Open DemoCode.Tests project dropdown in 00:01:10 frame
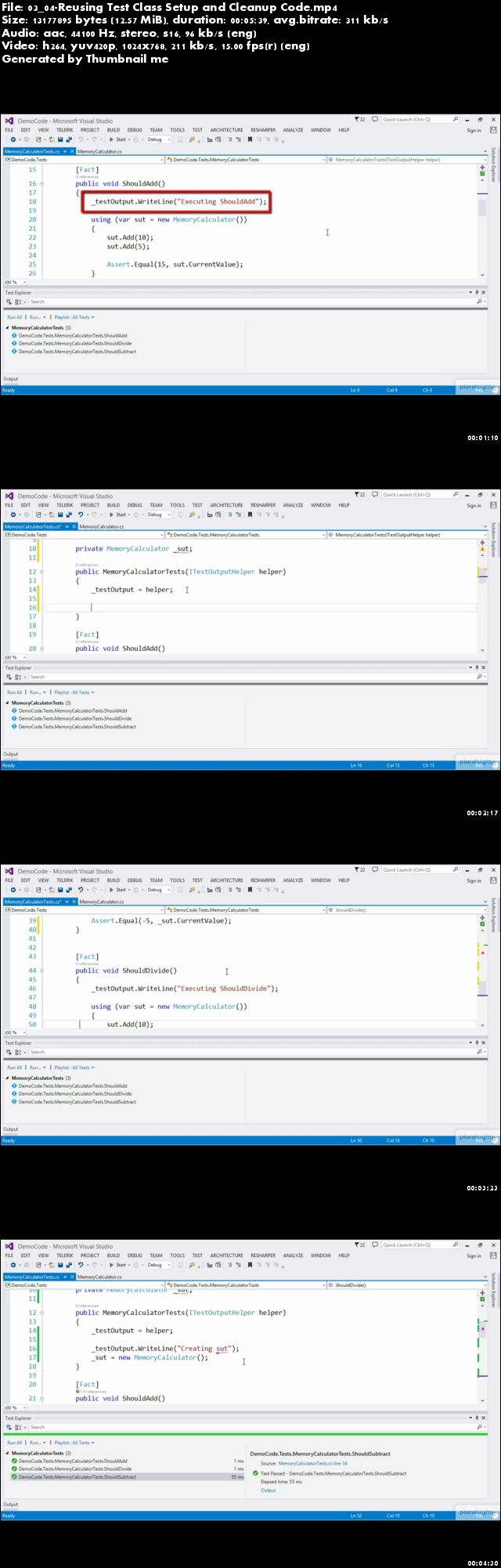 click(85, 160)
